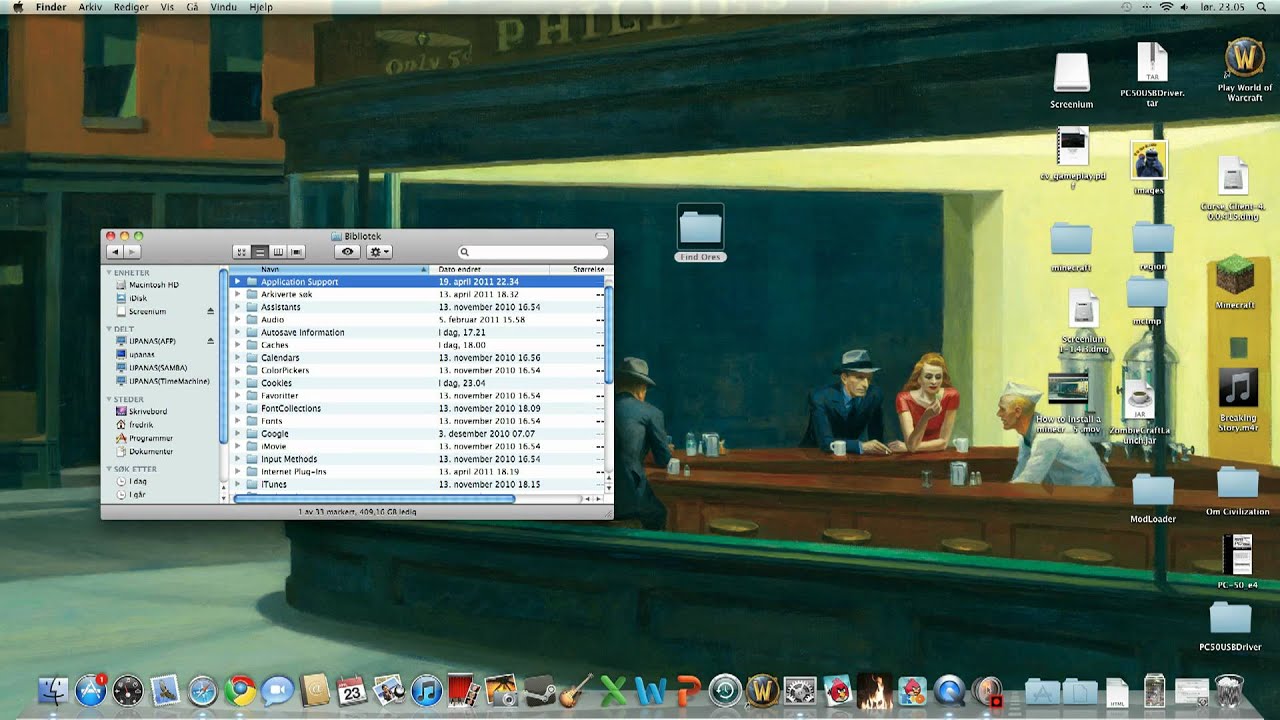This screenshot has width=1280, height=720.
Task: Switch Finder to column view
Action: [x=277, y=252]
